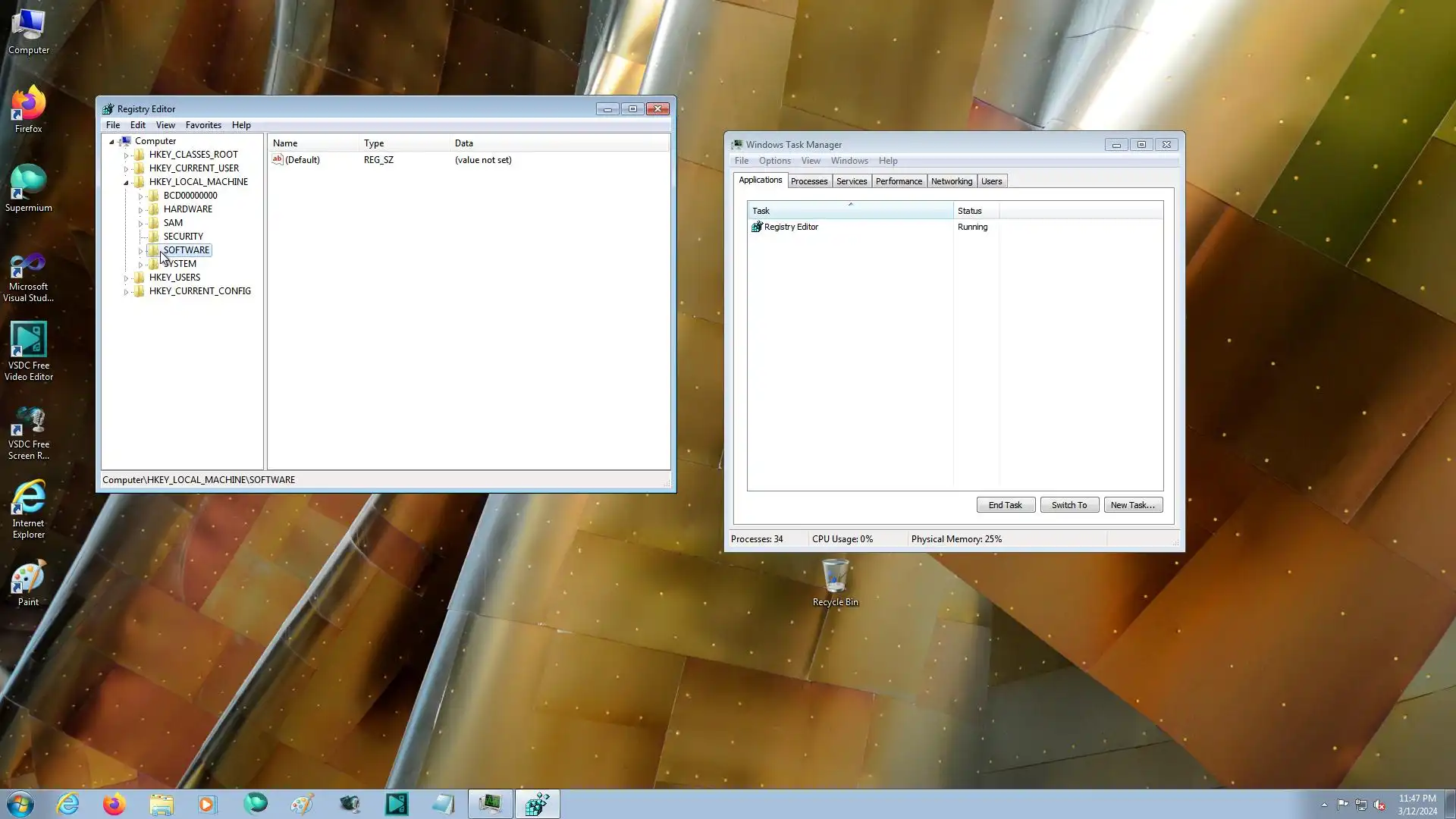The image size is (1456, 819).
Task: Expand the HKEY_USERS tree node
Action: click(x=127, y=278)
